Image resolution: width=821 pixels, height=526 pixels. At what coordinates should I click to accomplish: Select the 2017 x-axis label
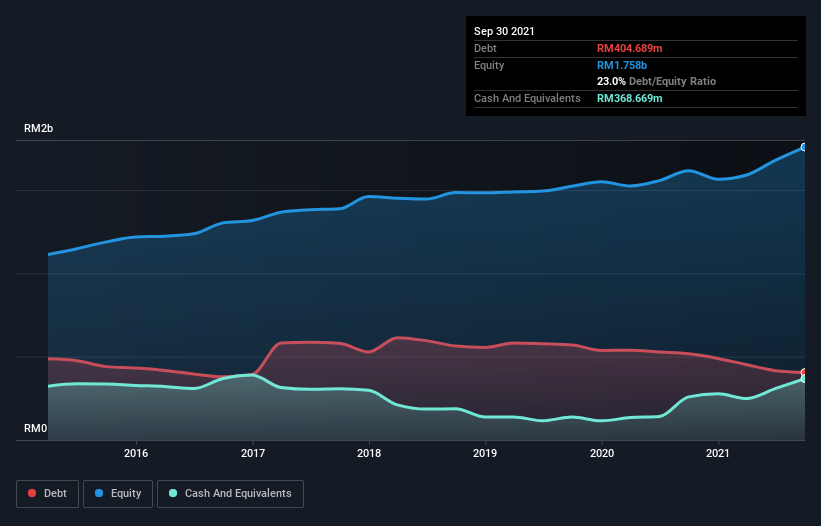[x=253, y=454]
